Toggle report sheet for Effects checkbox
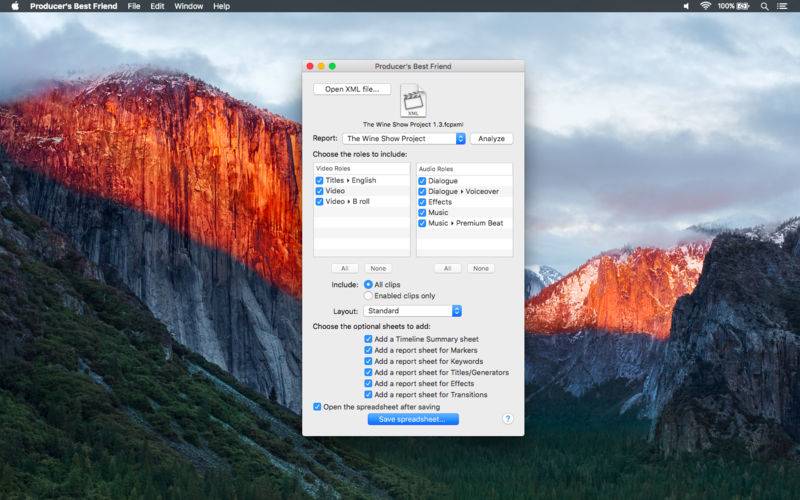The height and width of the screenshot is (500, 800). click(x=368, y=383)
